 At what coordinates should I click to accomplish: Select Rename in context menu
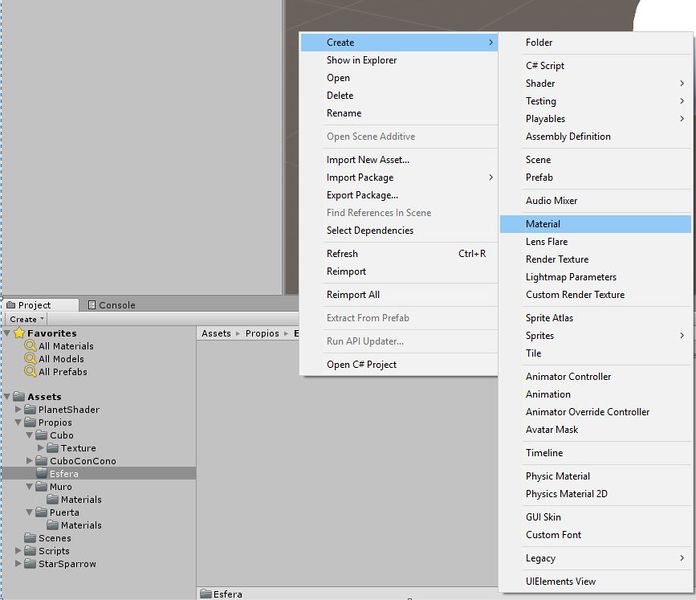[399, 113]
